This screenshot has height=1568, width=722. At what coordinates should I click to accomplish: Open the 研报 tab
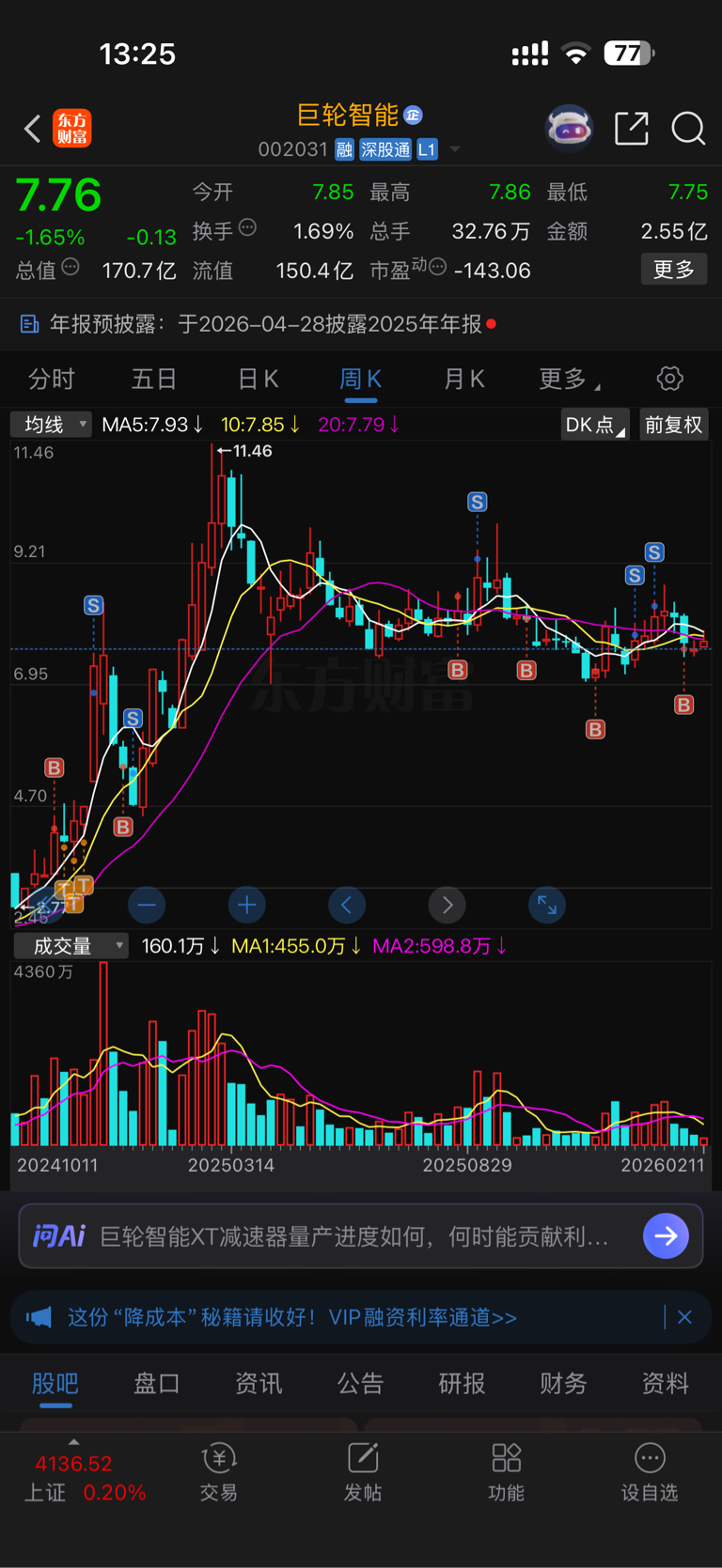462,1383
